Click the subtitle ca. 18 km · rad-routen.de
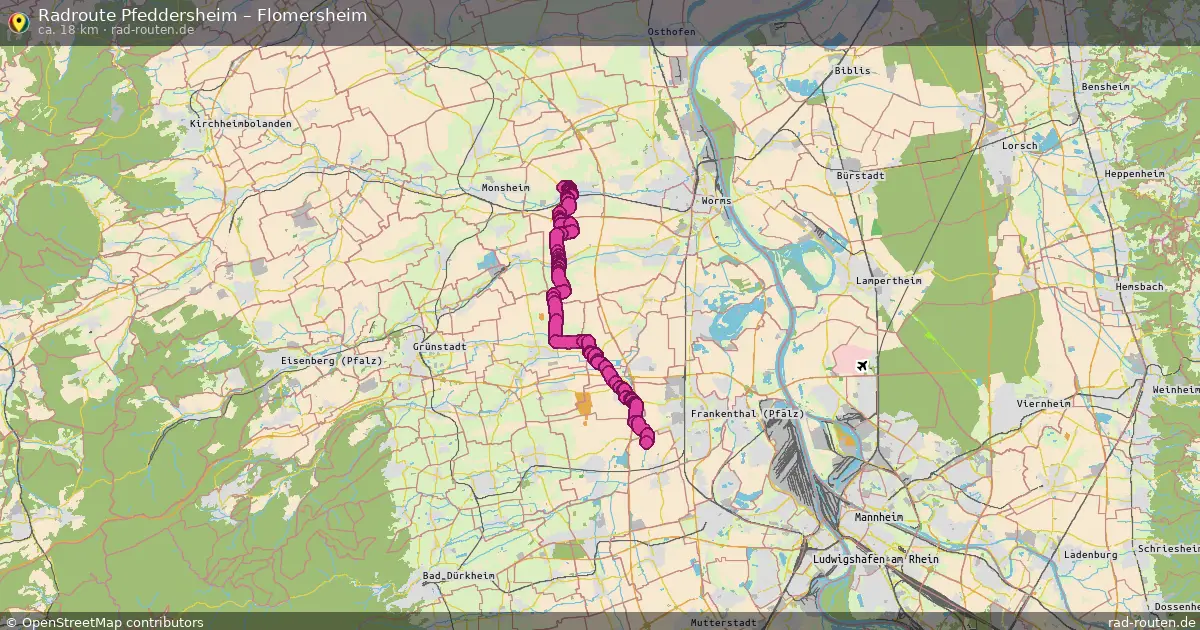This screenshot has height=630, width=1200. tap(116, 30)
